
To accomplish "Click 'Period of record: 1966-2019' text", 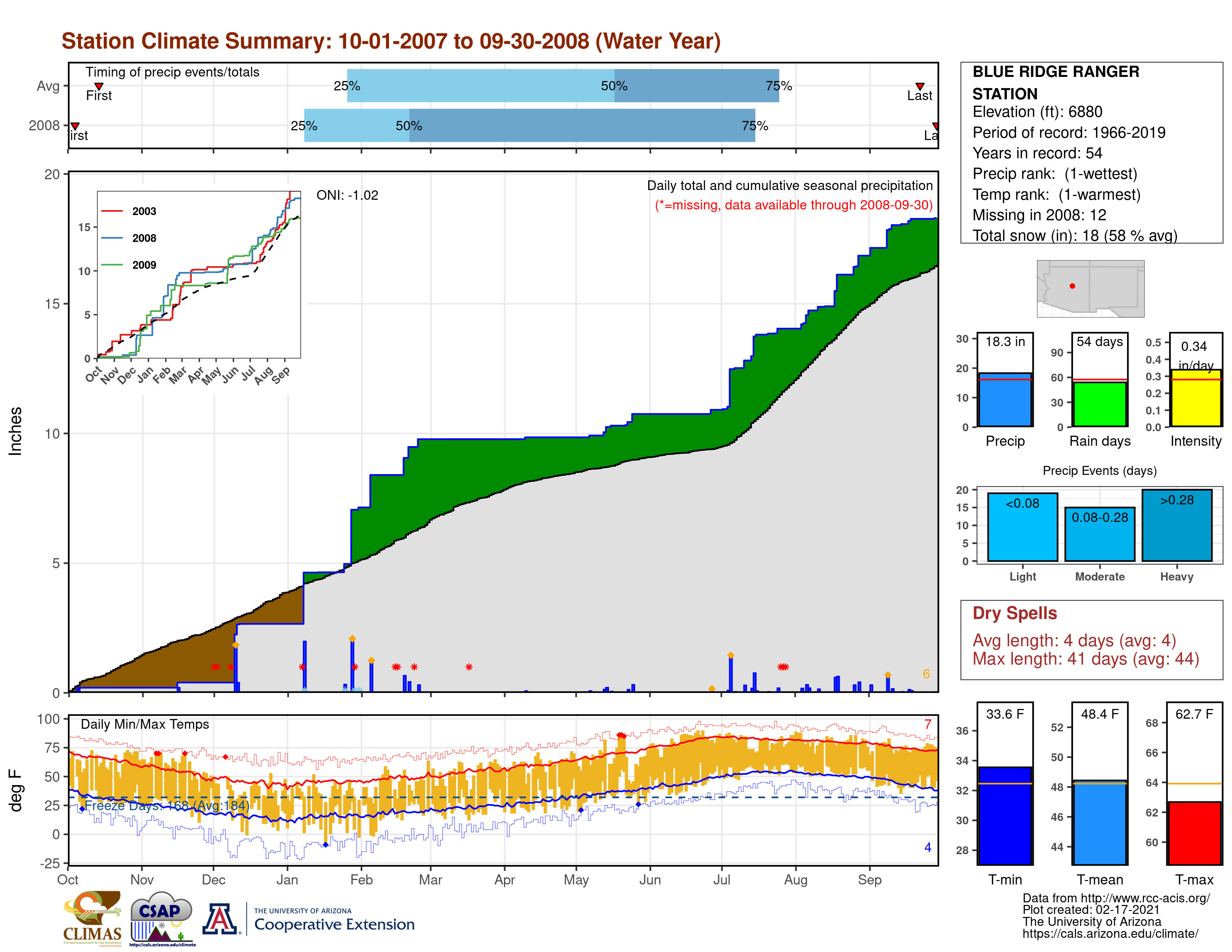I will click(1068, 133).
